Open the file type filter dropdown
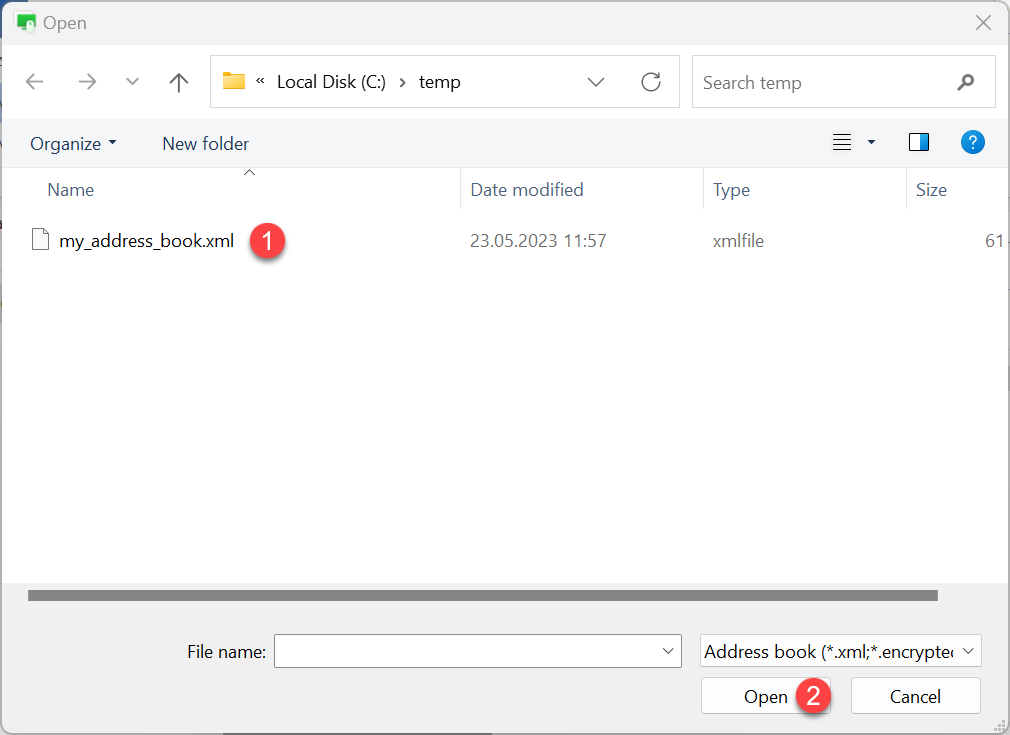Screen dimensions: 1010x735 point(841,651)
